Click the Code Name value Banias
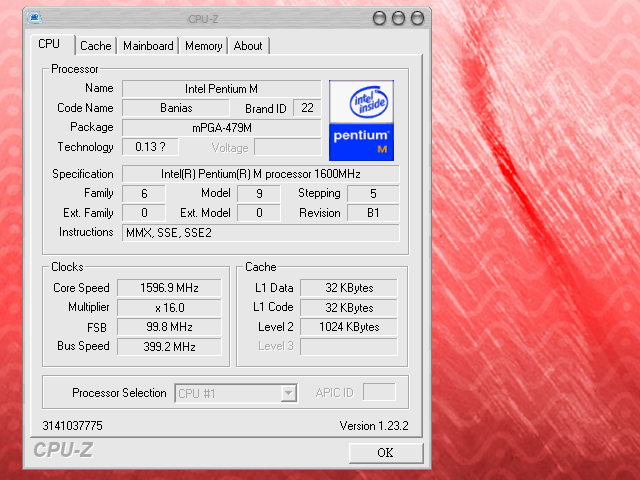 (176, 108)
